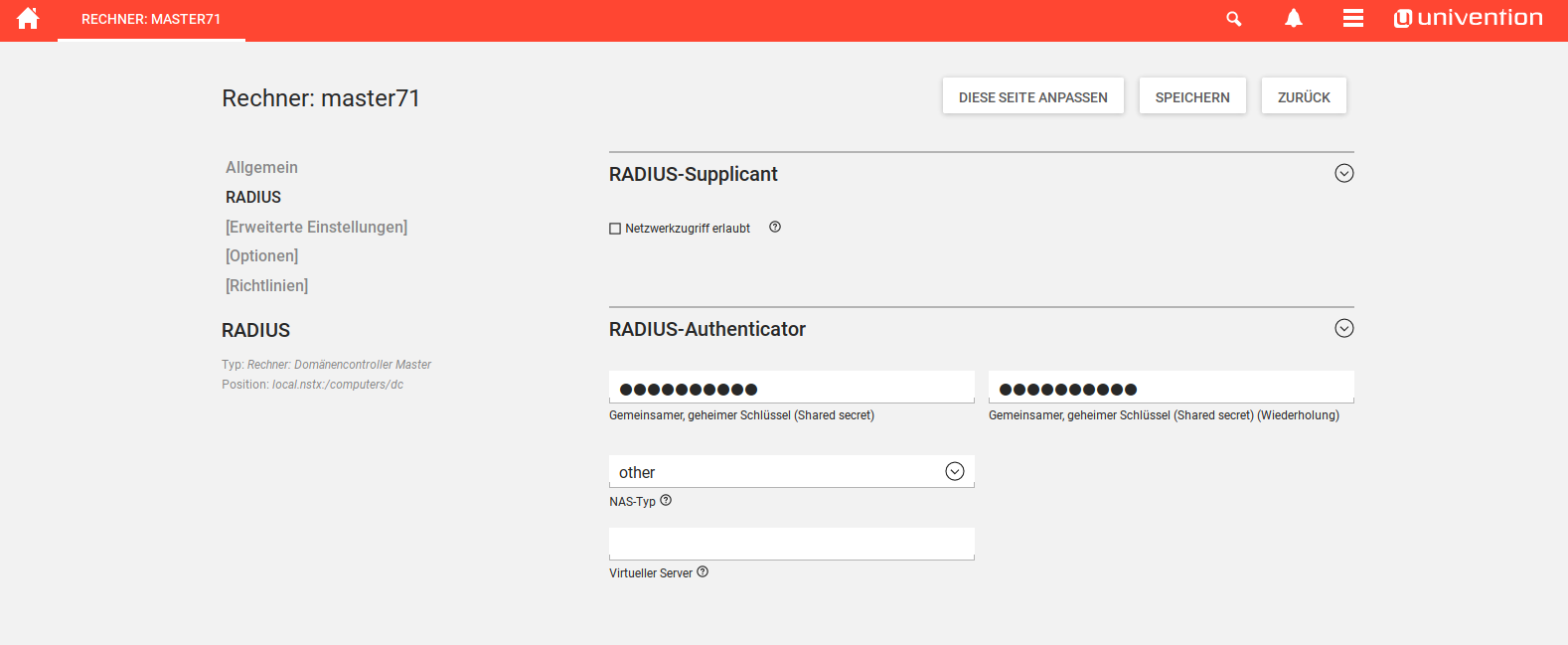Collapse the RADIUS-Authenticator section
The width and height of the screenshot is (1568, 645).
point(1343,329)
